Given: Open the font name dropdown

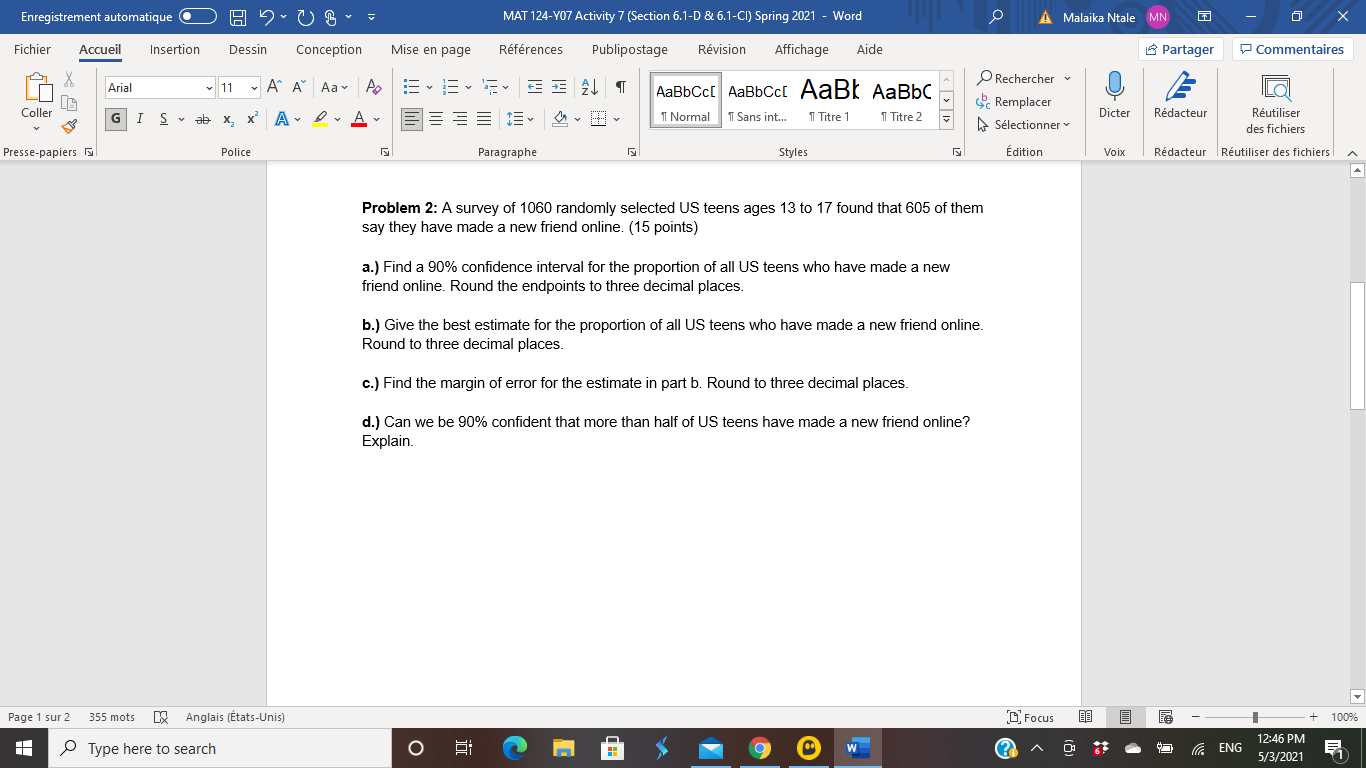Looking at the screenshot, I should pyautogui.click(x=209, y=88).
